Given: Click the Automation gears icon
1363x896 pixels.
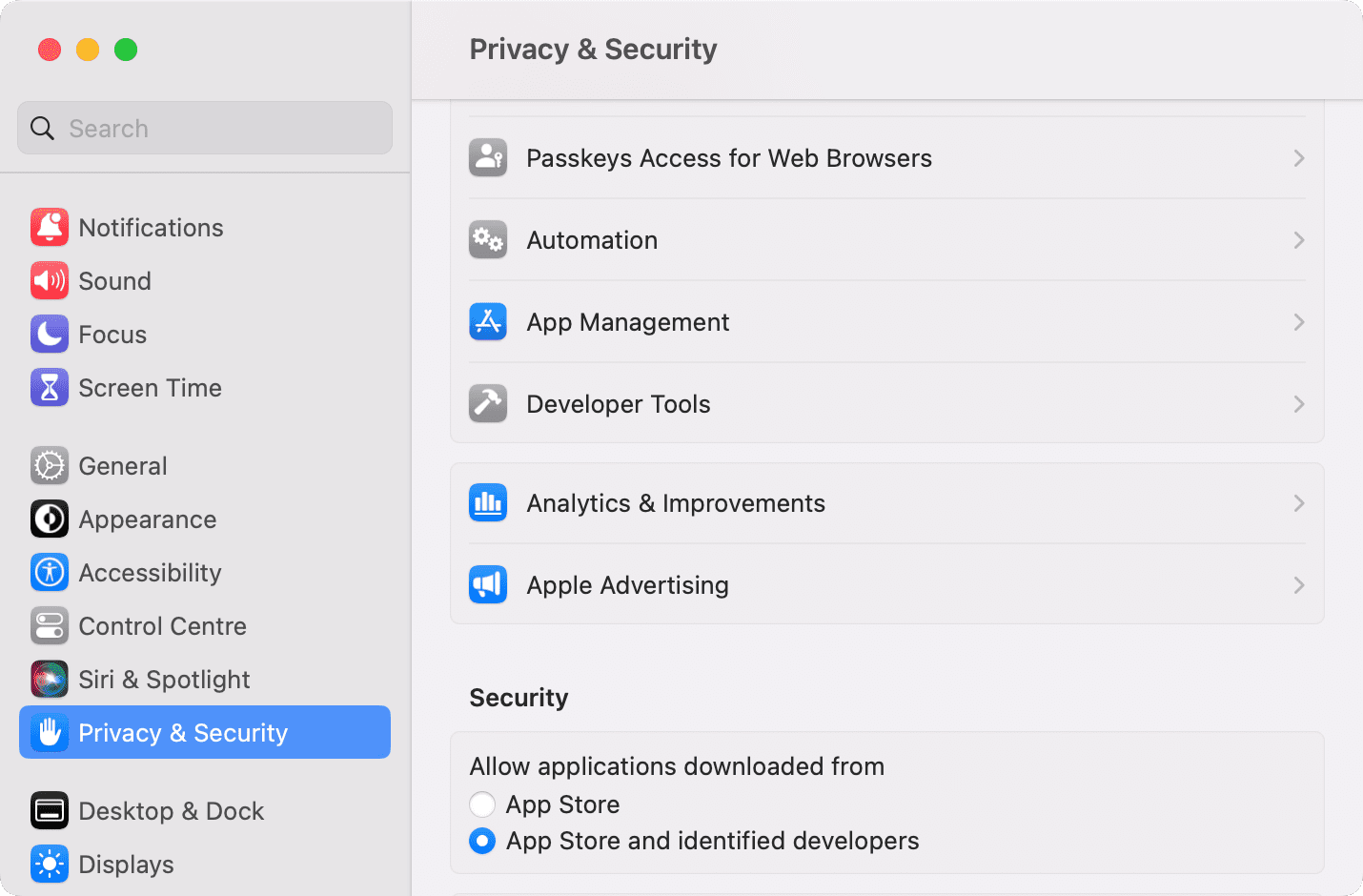Looking at the screenshot, I should tap(488, 240).
